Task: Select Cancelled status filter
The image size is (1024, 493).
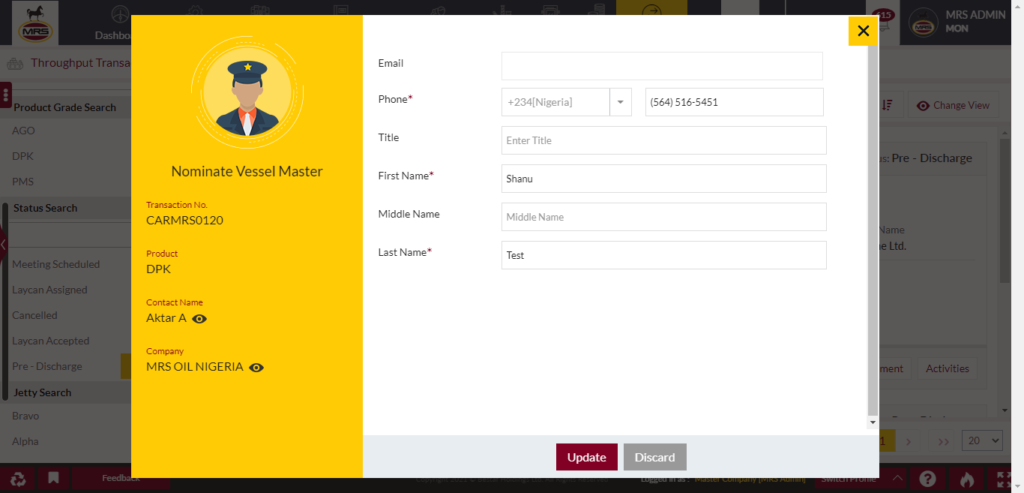Action: (35, 315)
